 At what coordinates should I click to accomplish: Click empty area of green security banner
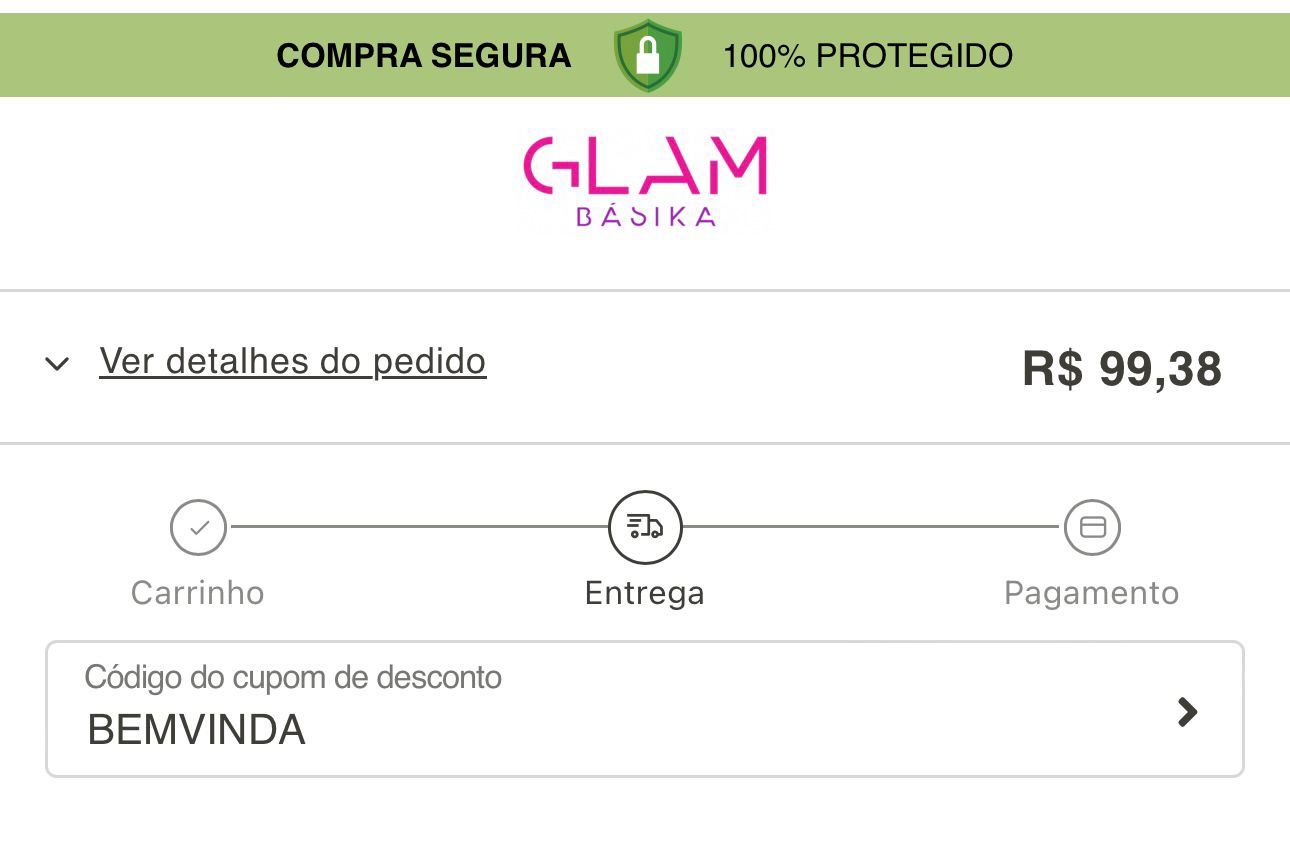[x=1150, y=56]
